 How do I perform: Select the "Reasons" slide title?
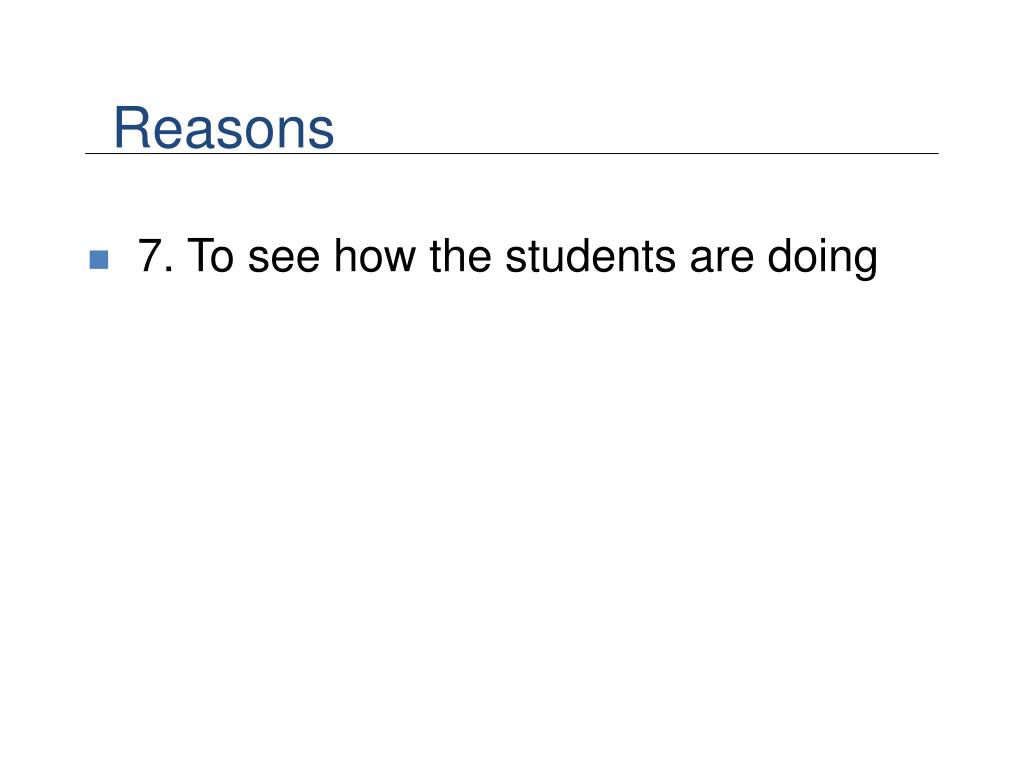(224, 128)
